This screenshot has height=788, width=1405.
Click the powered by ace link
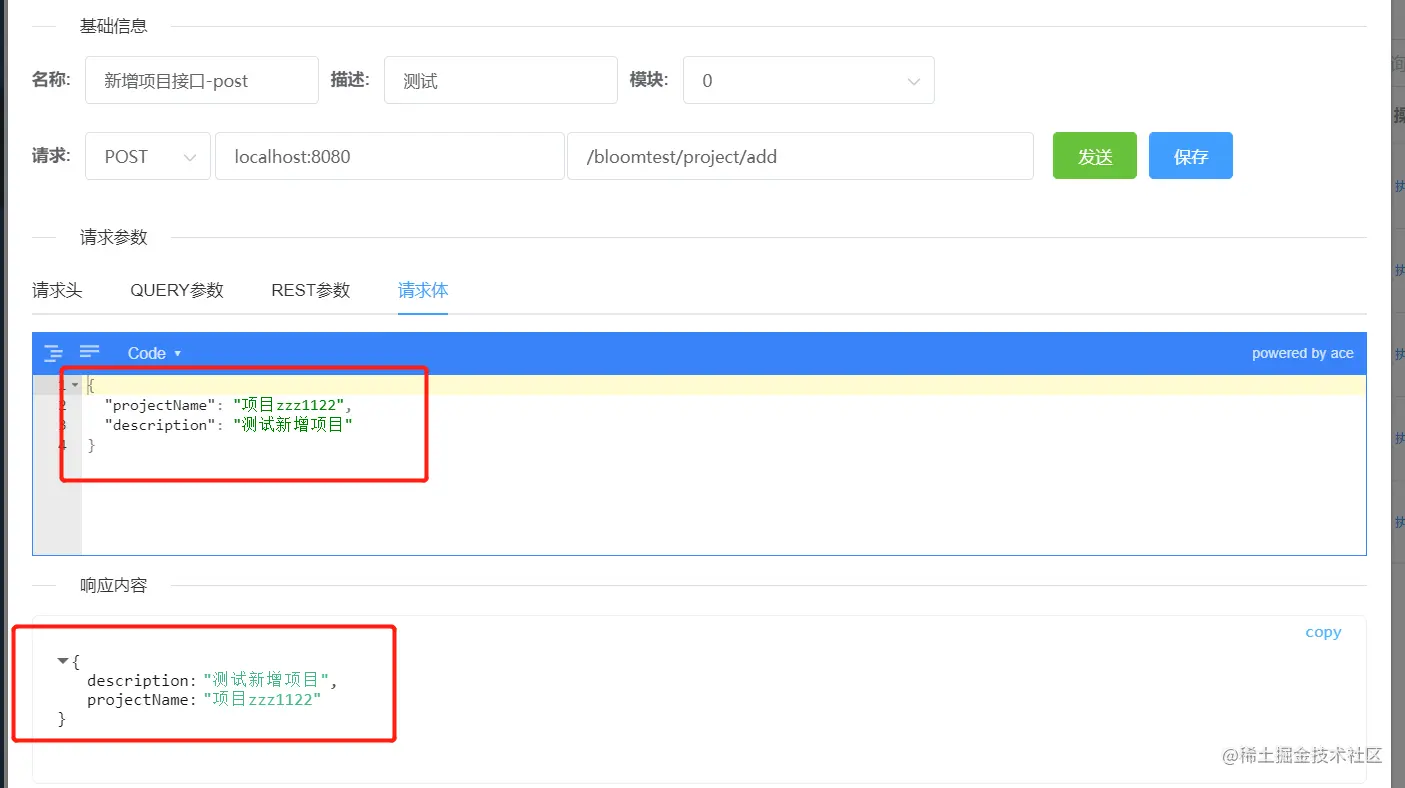point(1302,353)
